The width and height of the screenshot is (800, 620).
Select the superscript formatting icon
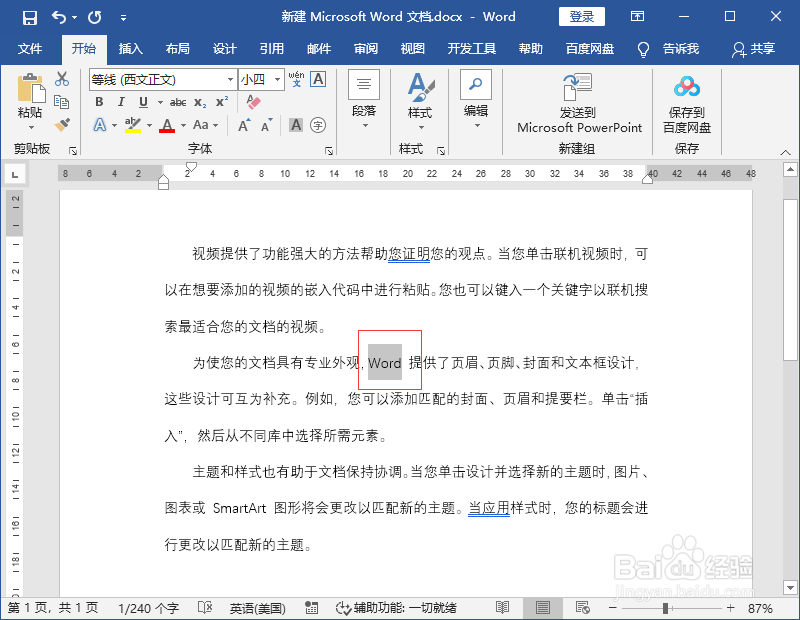coord(221,103)
